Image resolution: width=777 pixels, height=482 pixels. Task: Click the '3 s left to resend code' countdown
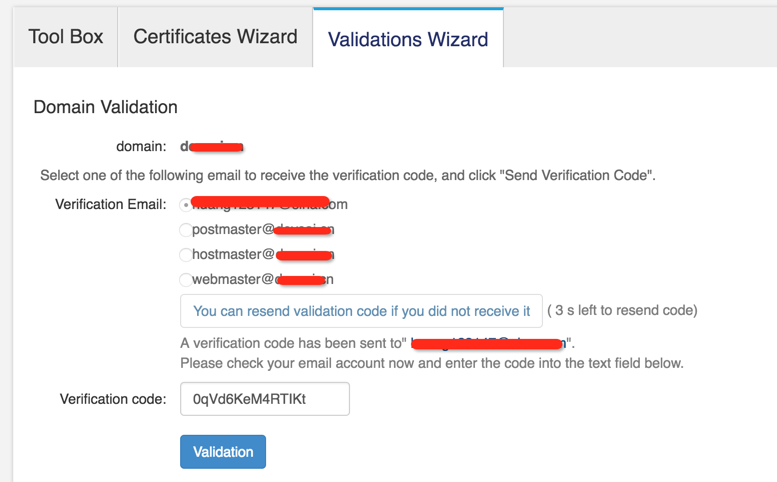click(622, 310)
